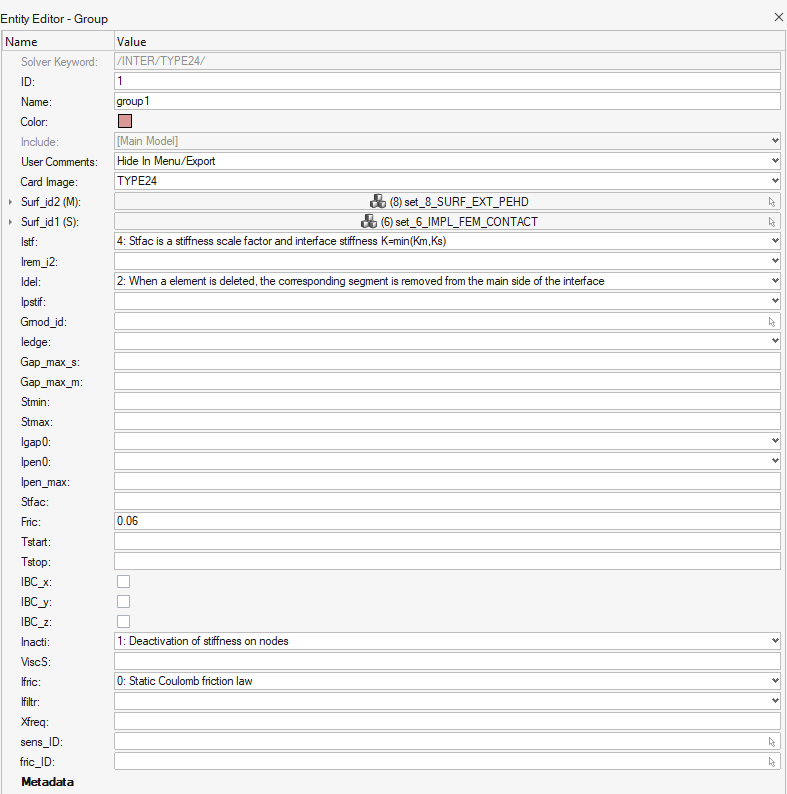Click the Istf label
Screen dimensions: 787x794
click(x=29, y=242)
